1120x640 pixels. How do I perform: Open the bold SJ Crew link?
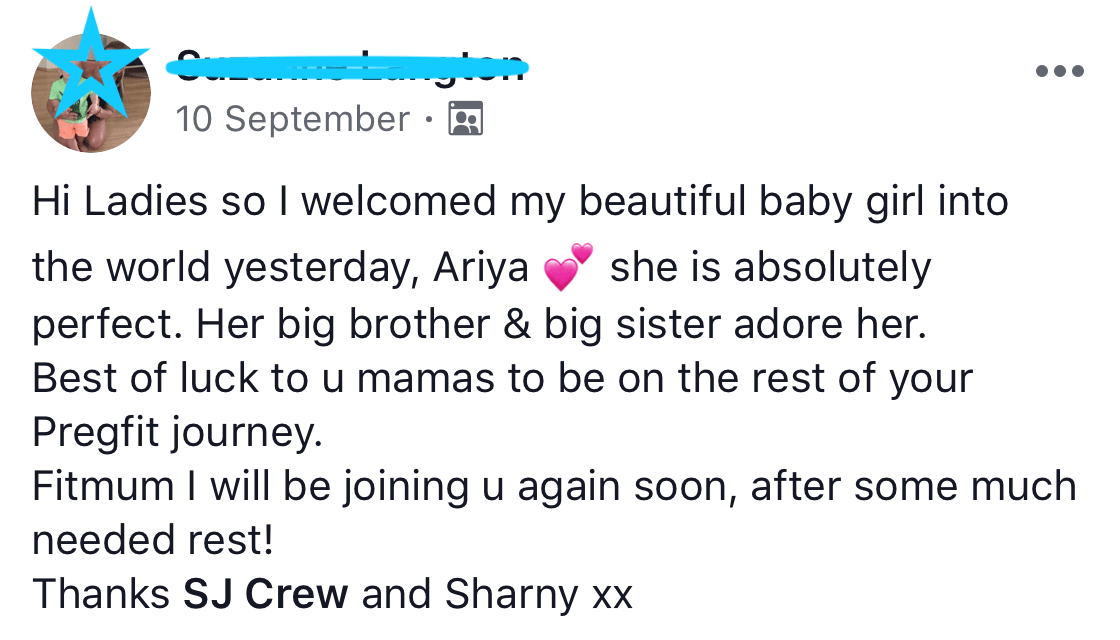[265, 595]
